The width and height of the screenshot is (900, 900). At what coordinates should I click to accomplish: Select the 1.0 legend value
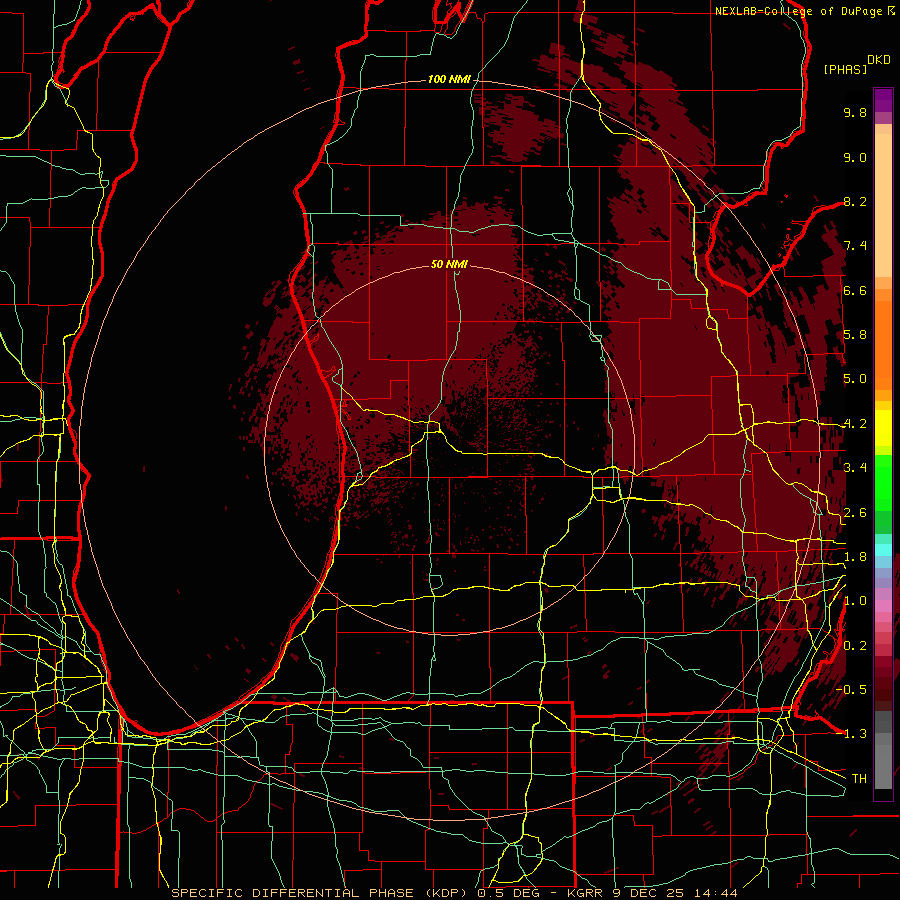tap(855, 601)
